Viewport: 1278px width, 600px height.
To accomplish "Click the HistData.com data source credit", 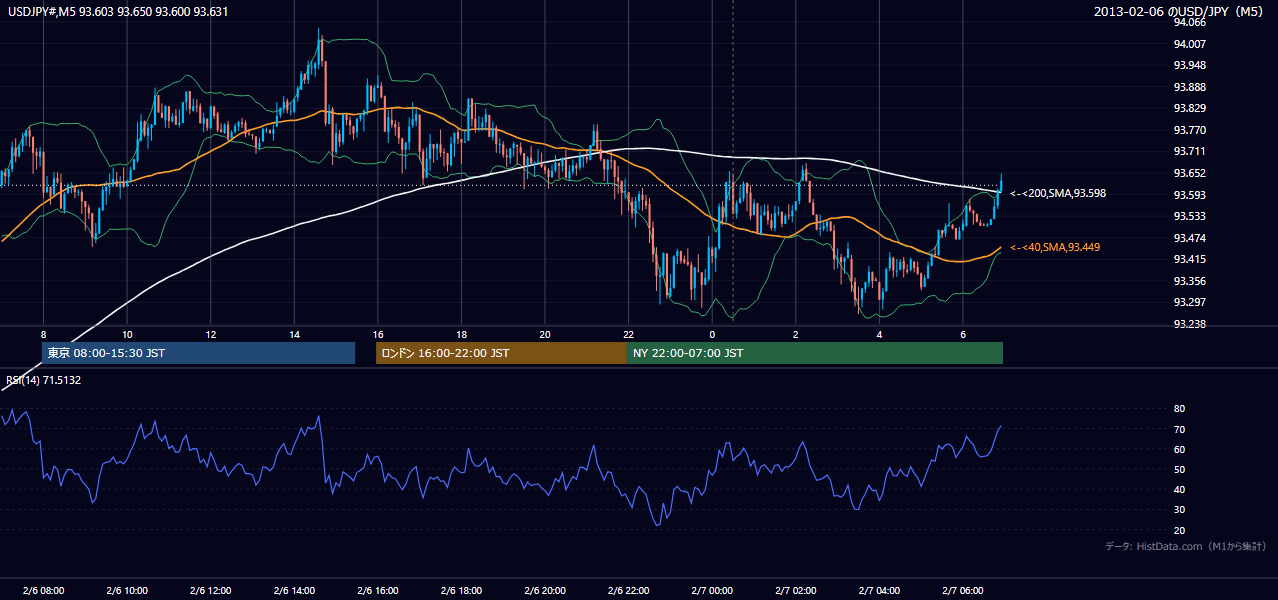I will pyautogui.click(x=1186, y=546).
